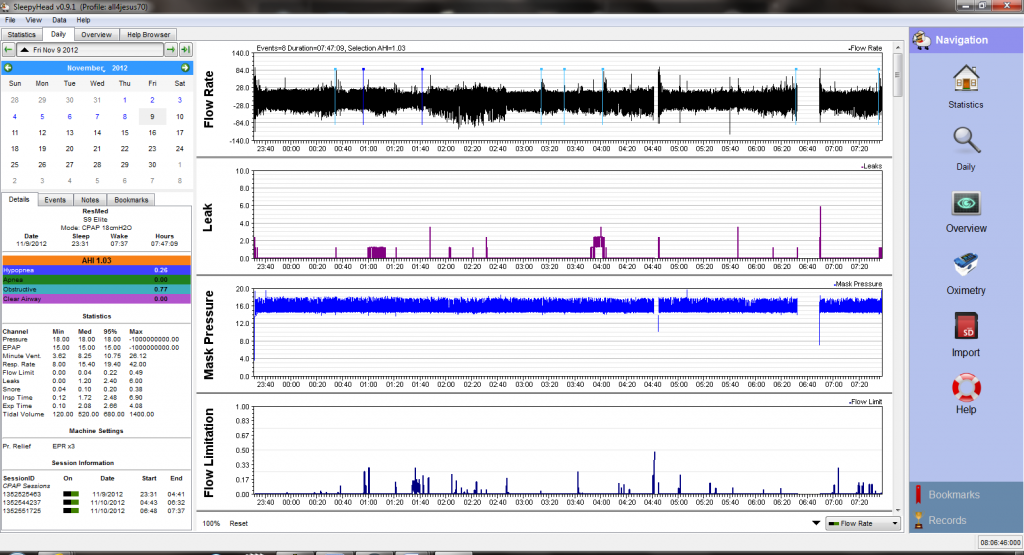Show previous month in calendar
This screenshot has width=1024, height=555.
pyautogui.click(x=8, y=68)
